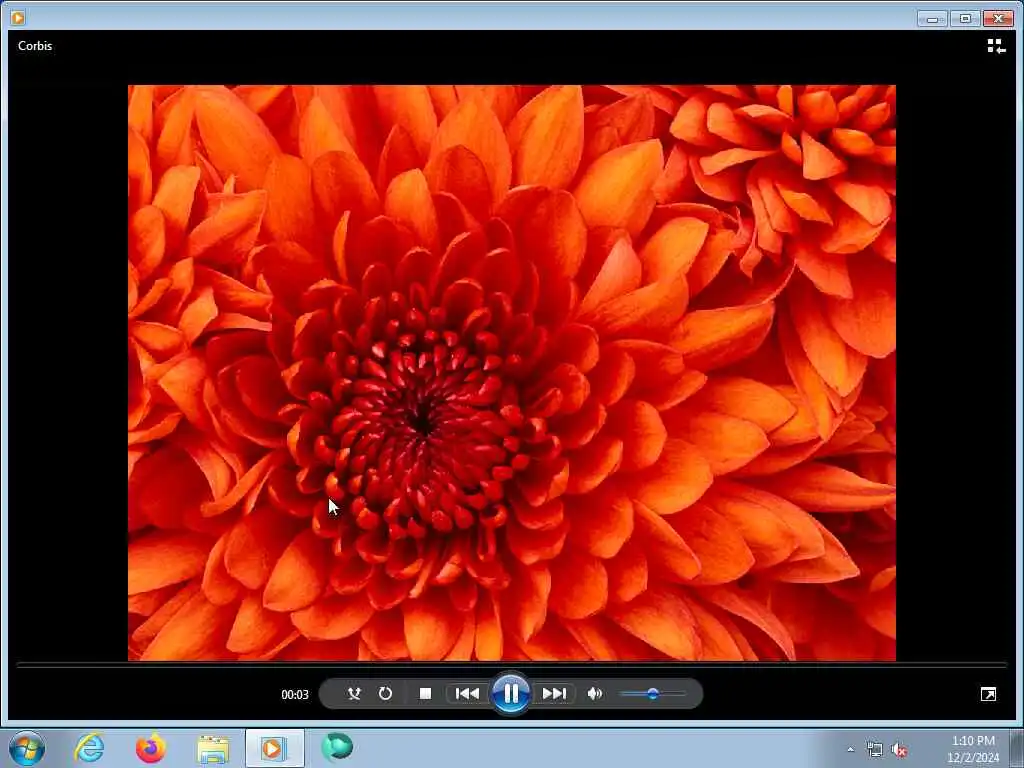Image resolution: width=1024 pixels, height=768 pixels.
Task: Skip to next item
Action: pos(554,694)
